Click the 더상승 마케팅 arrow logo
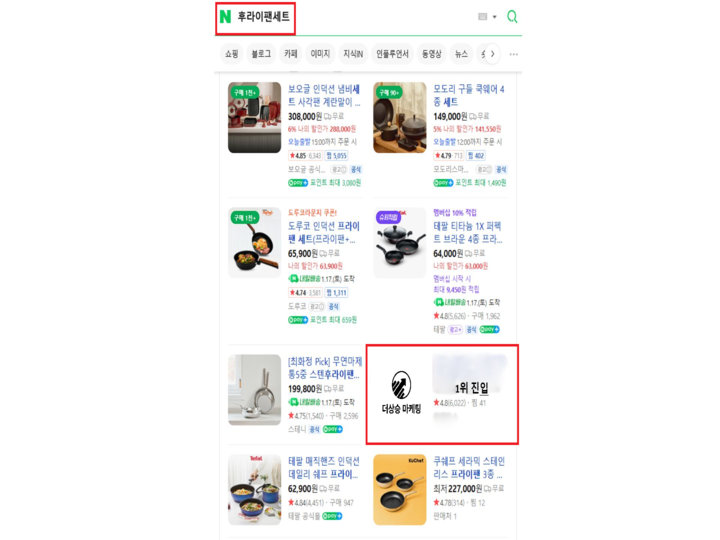The width and height of the screenshot is (720, 540). [x=401, y=385]
